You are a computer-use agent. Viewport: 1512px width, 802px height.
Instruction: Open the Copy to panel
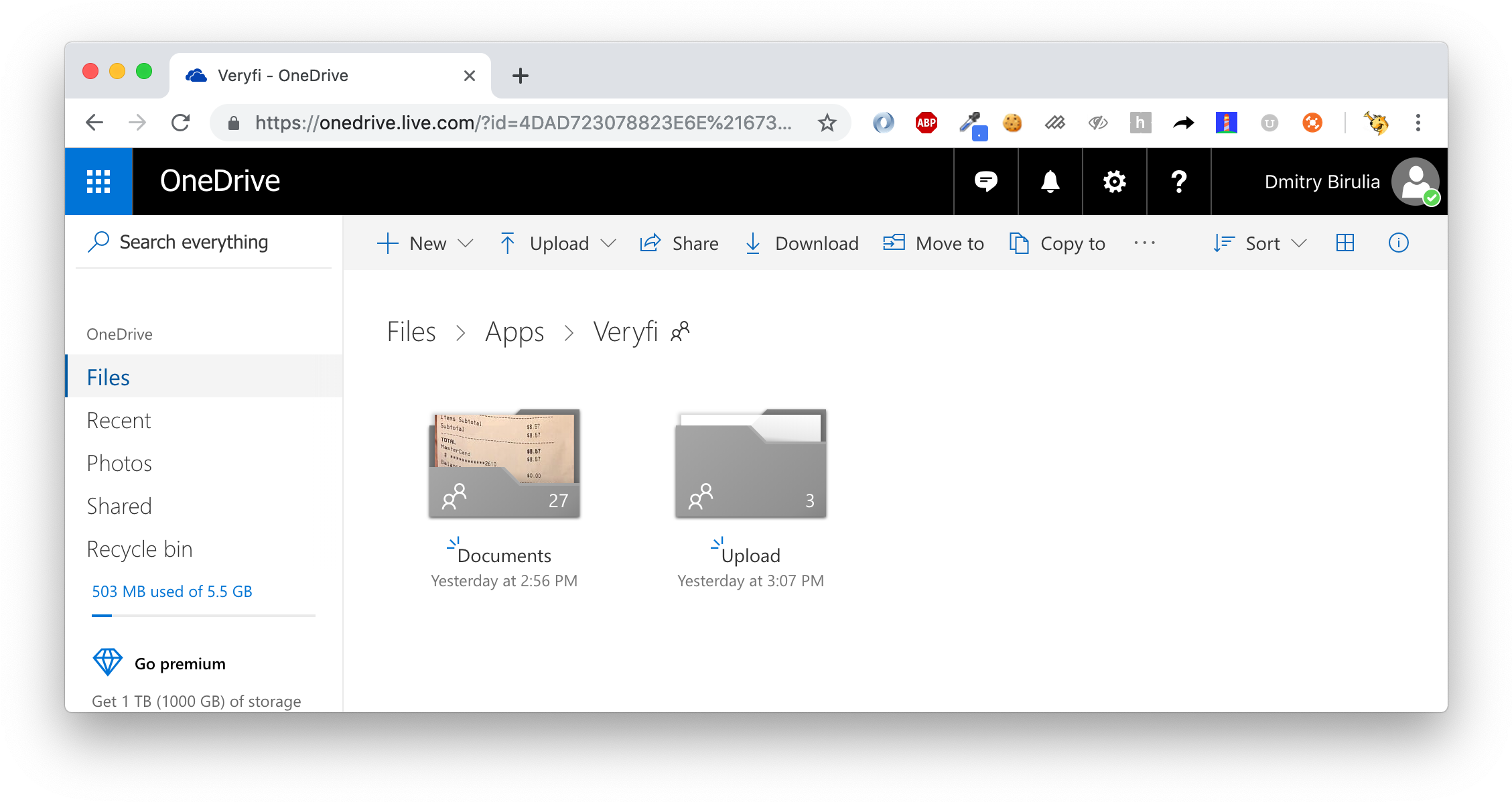(x=1056, y=243)
